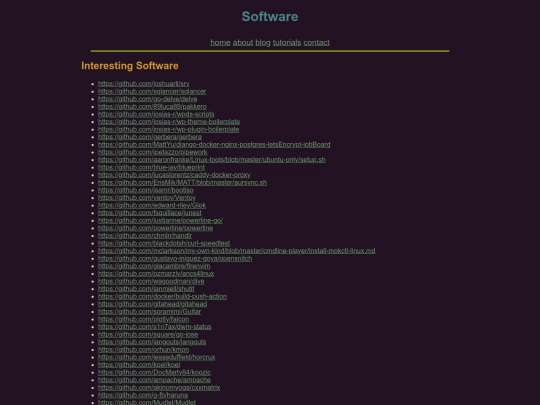Image resolution: width=540 pixels, height=405 pixels.
Task: Open the contact navigation link
Action: [x=316, y=42]
